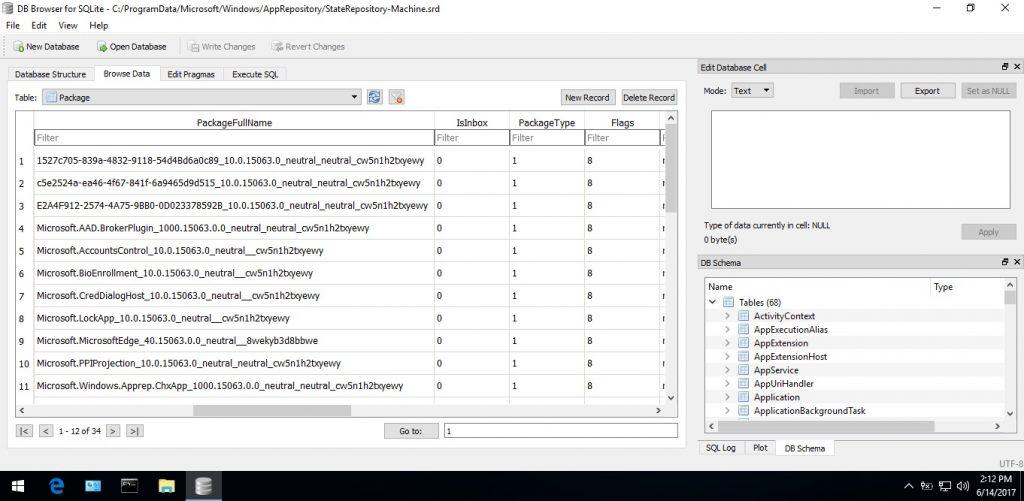
Task: Click the AppExtension table icon
Action: coord(743,343)
